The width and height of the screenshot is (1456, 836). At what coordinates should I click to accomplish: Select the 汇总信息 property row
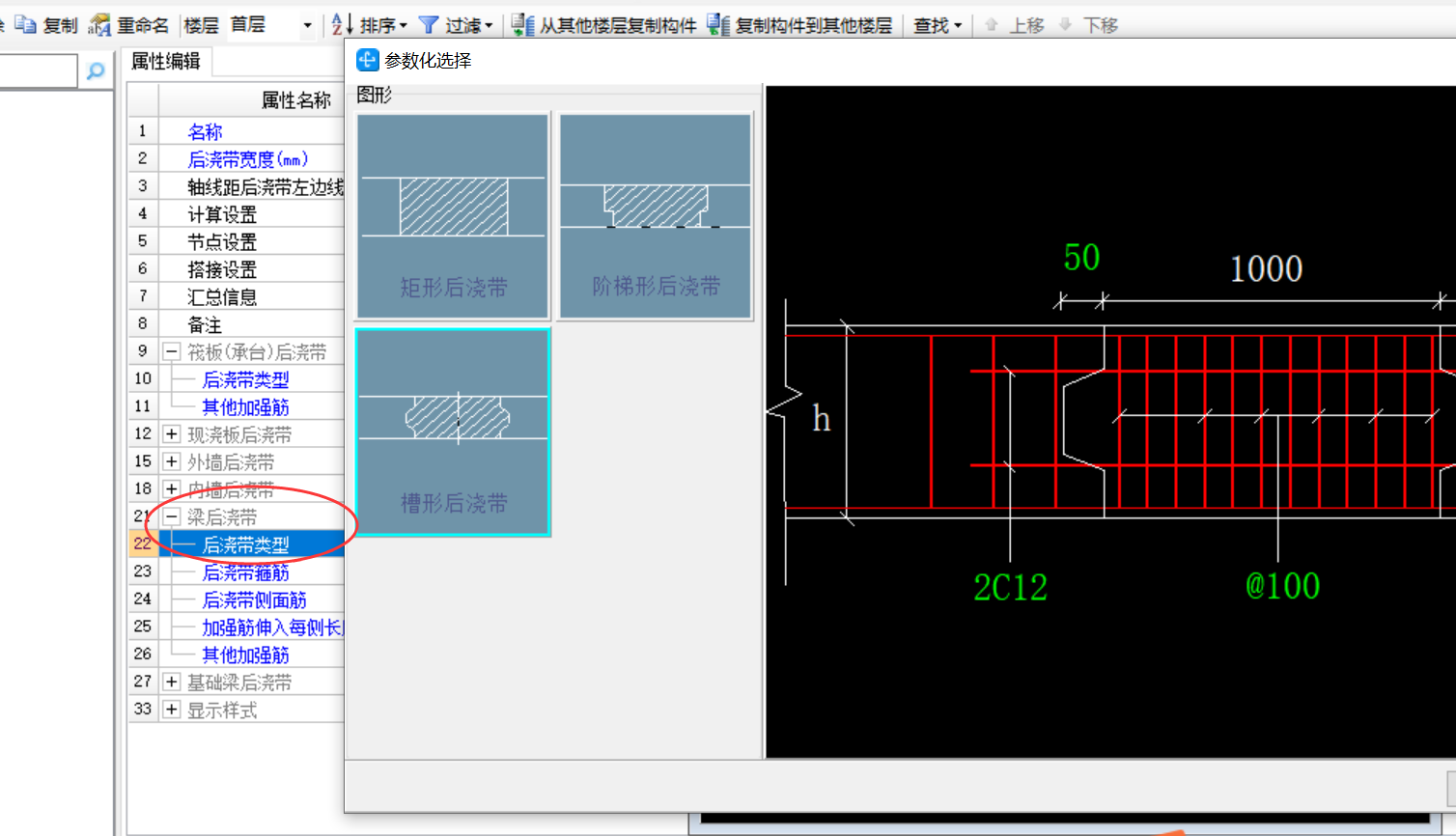coord(237,296)
